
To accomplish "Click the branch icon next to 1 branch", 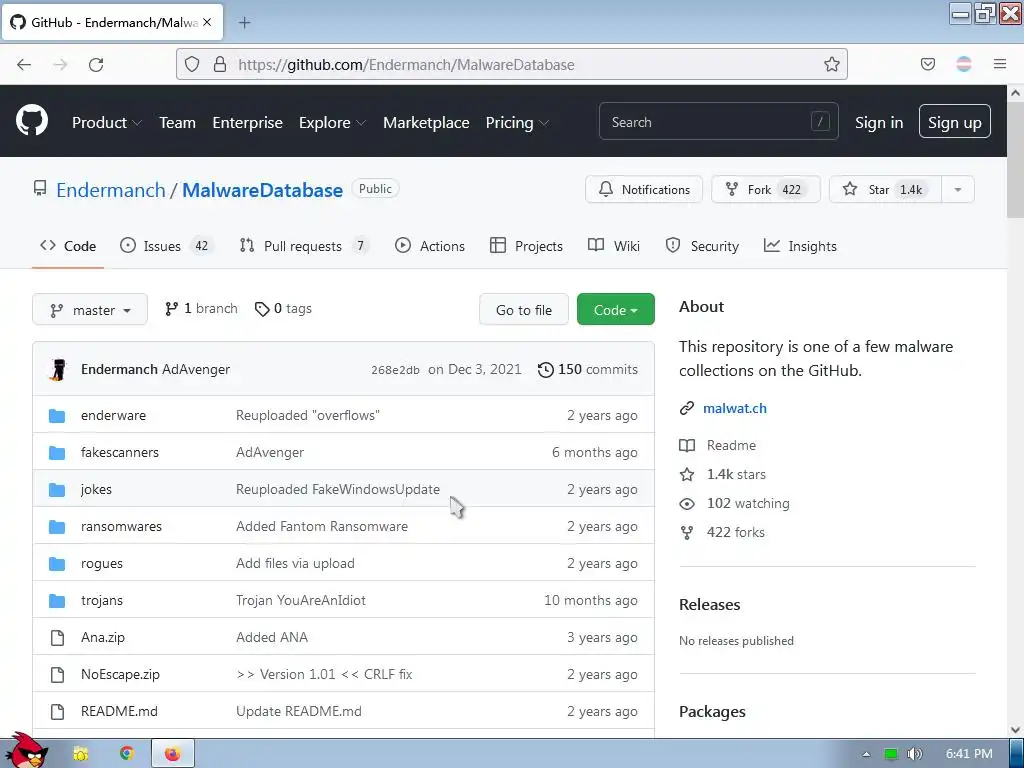I will click(x=171, y=309).
